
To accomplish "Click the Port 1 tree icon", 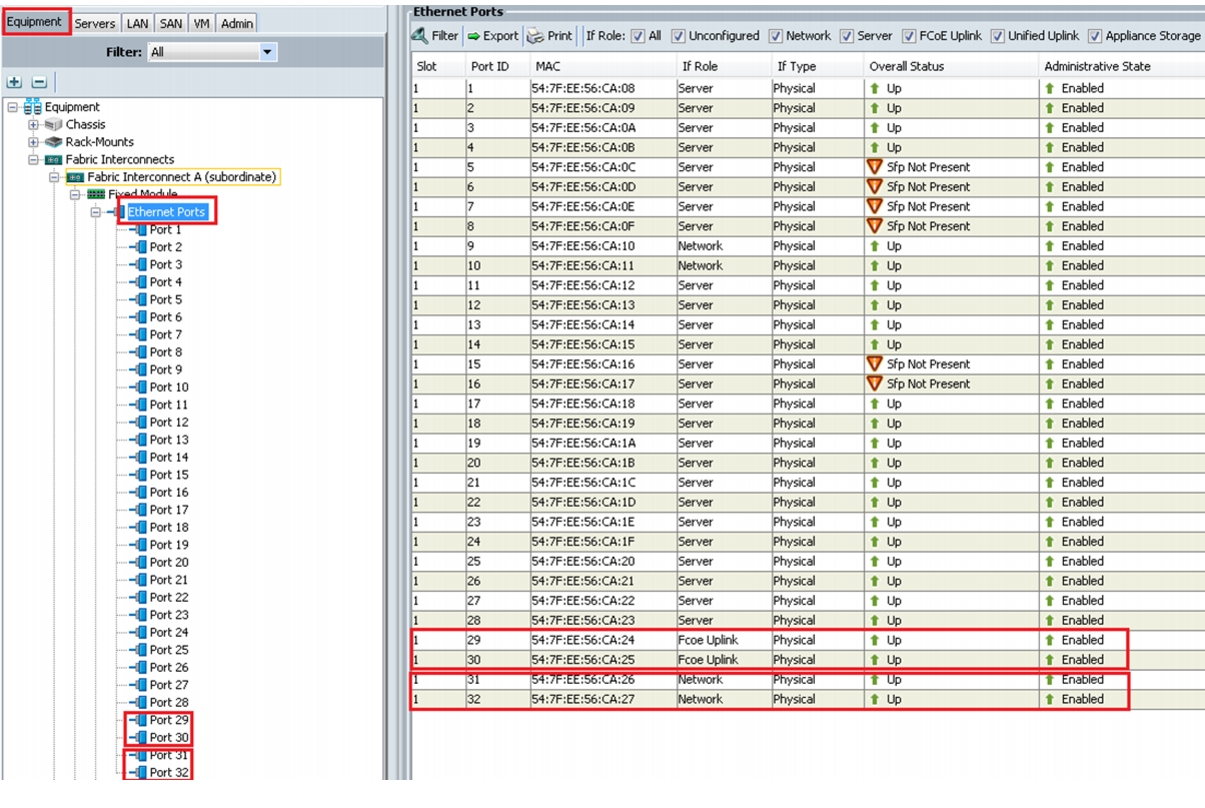I will point(140,230).
